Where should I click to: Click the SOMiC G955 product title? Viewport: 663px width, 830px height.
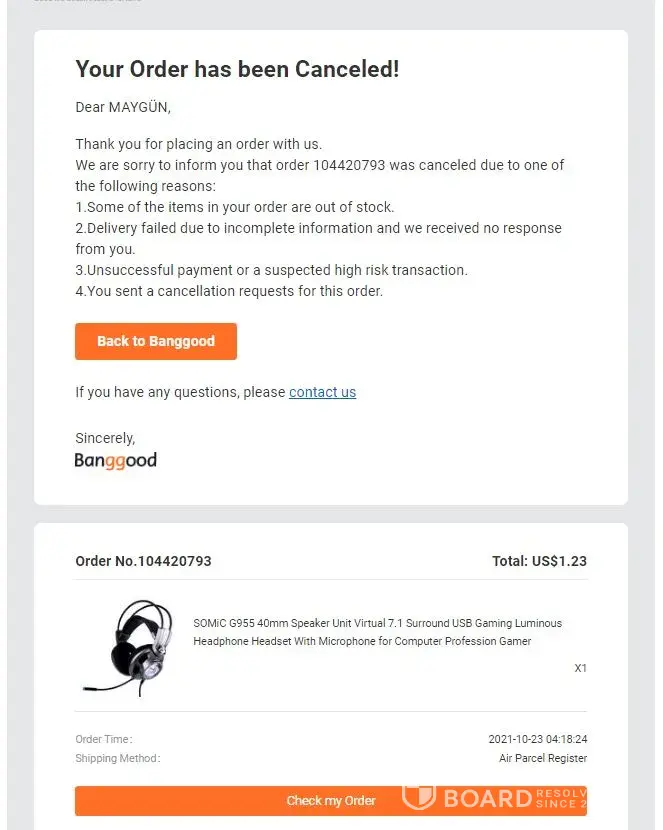tap(377, 632)
